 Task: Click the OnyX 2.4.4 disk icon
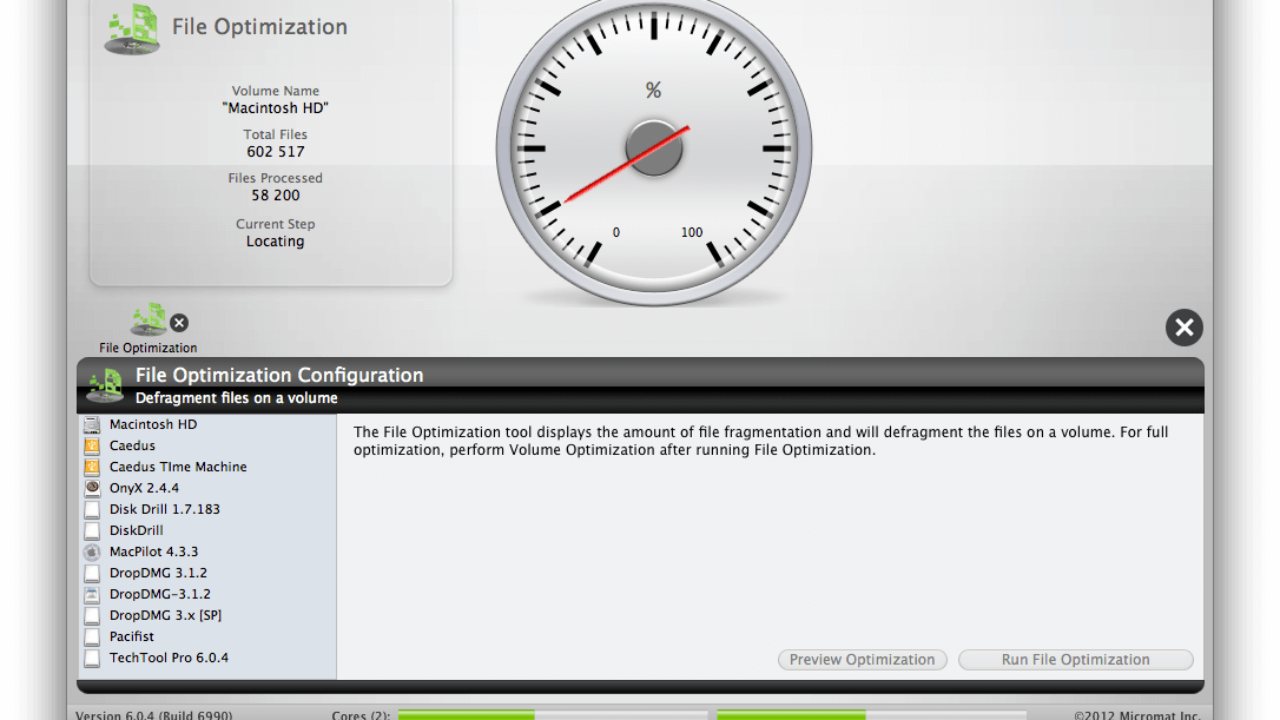pos(92,488)
